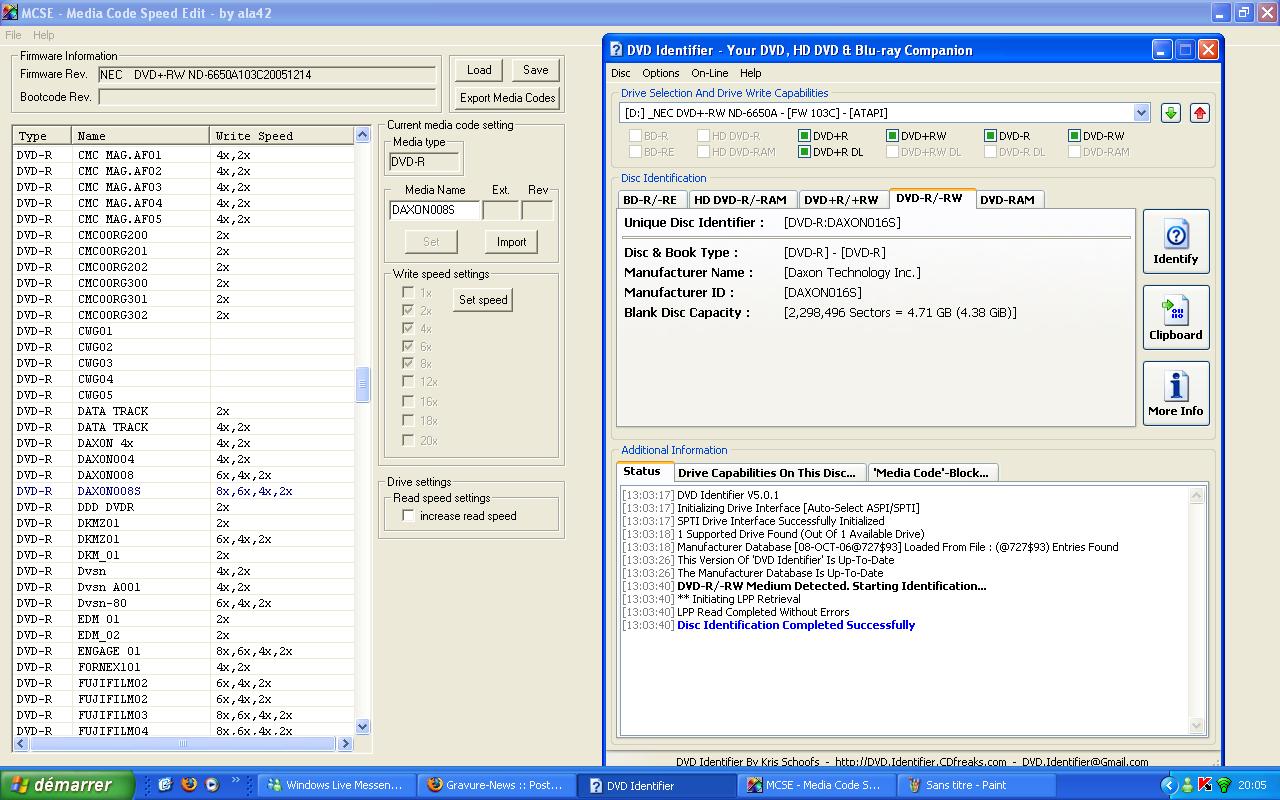The image size is (1280, 800).
Task: Click the Save firmware button
Action: coord(536,70)
